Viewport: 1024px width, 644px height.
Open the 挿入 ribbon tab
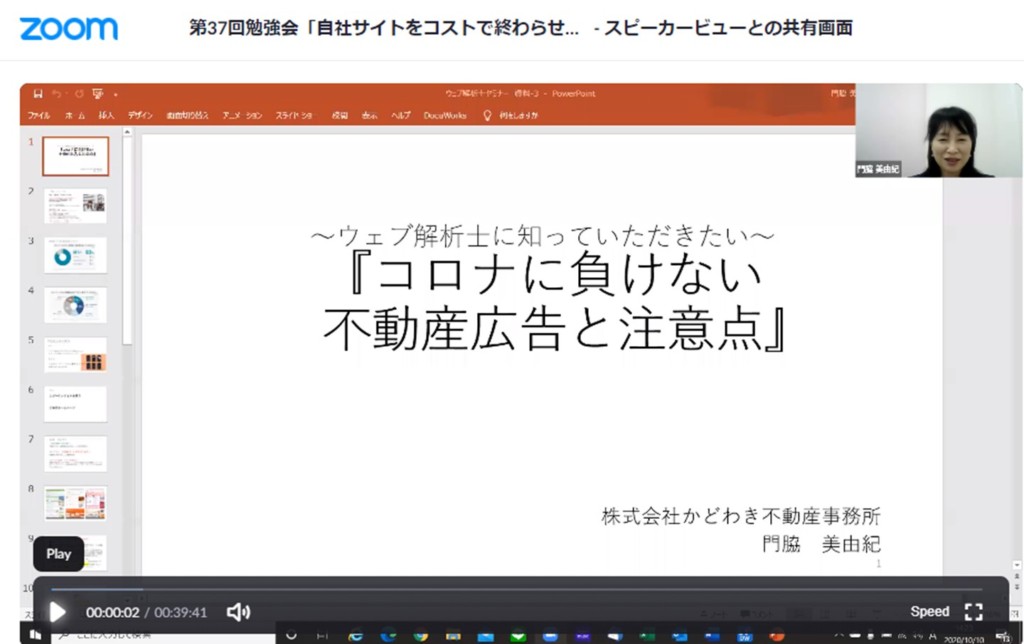click(x=106, y=116)
